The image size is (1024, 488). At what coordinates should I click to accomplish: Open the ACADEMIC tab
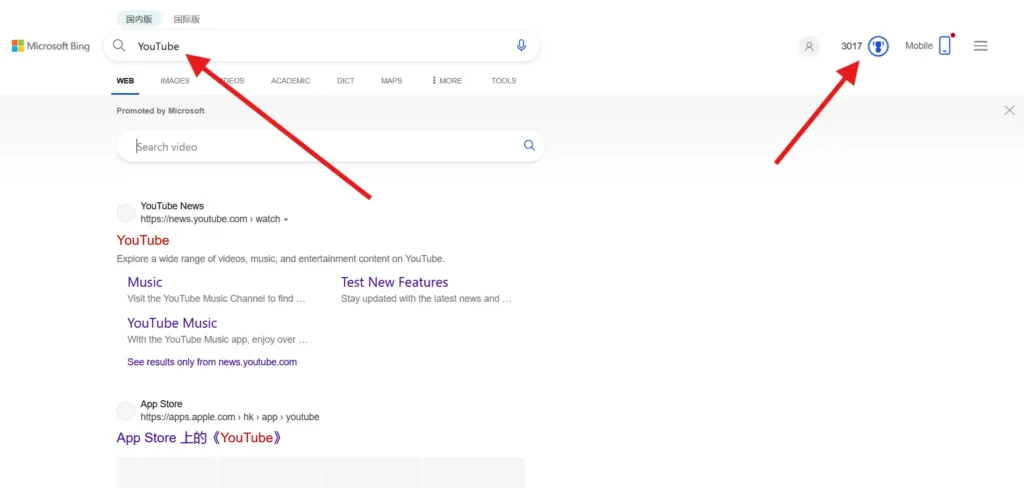pyautogui.click(x=291, y=80)
